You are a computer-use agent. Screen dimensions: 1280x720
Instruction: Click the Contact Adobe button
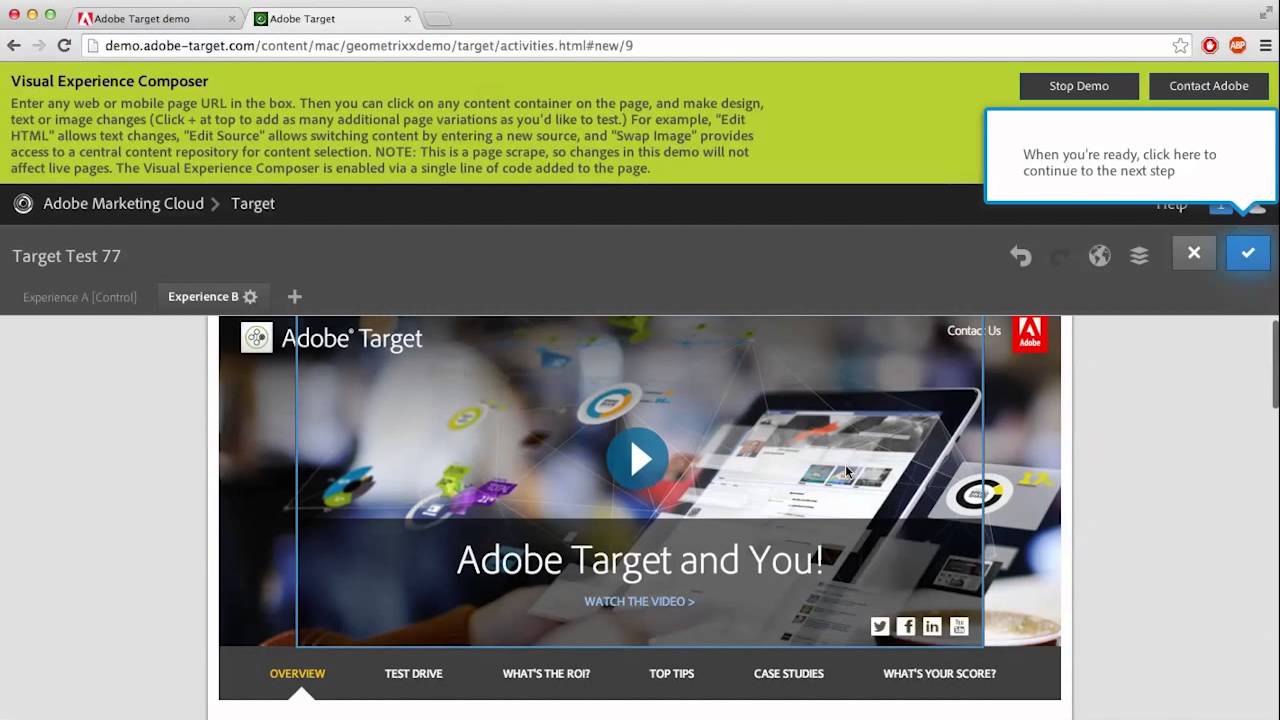click(x=1209, y=86)
